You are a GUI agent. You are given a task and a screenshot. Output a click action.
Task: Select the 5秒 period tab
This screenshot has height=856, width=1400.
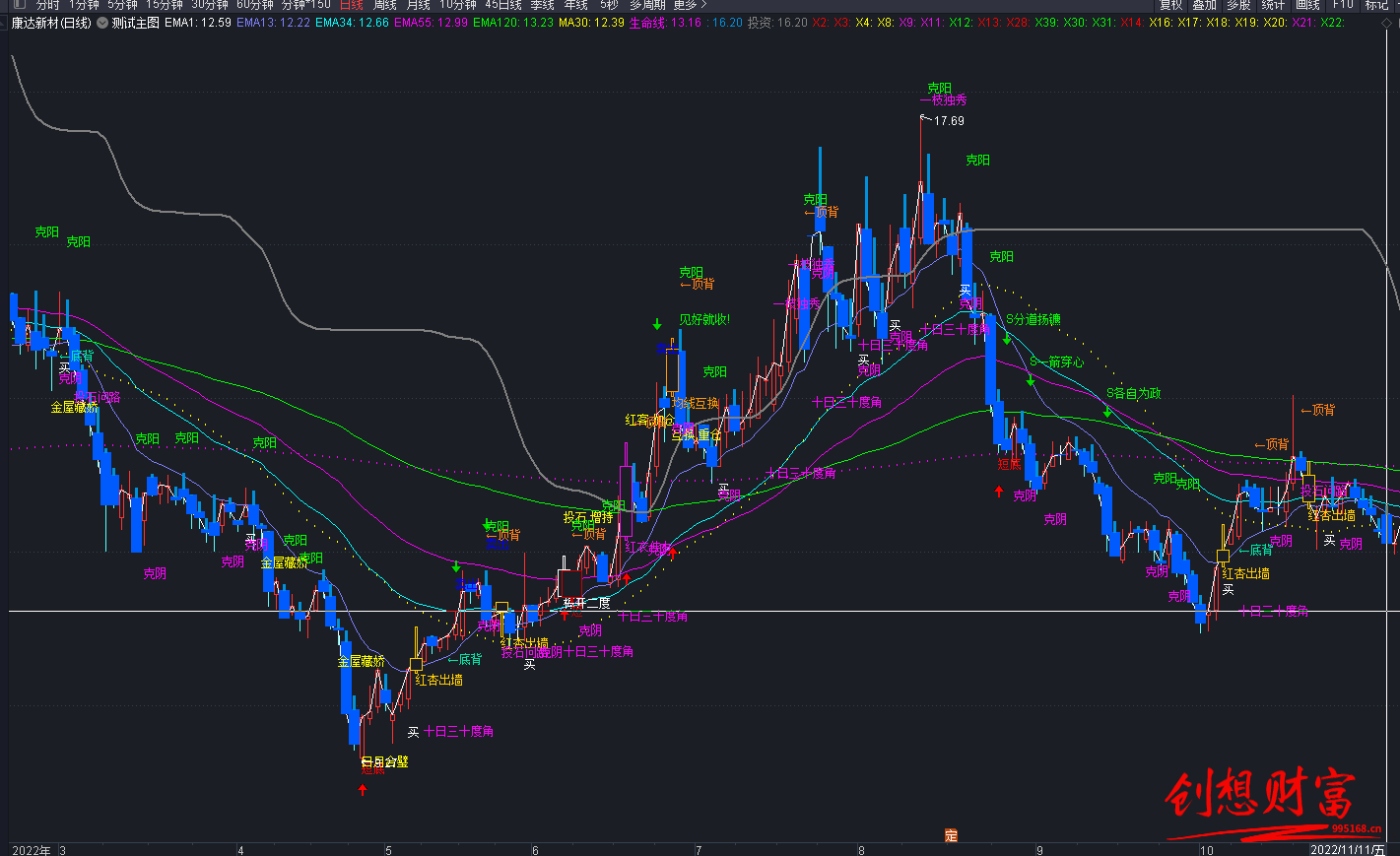pyautogui.click(x=609, y=5)
